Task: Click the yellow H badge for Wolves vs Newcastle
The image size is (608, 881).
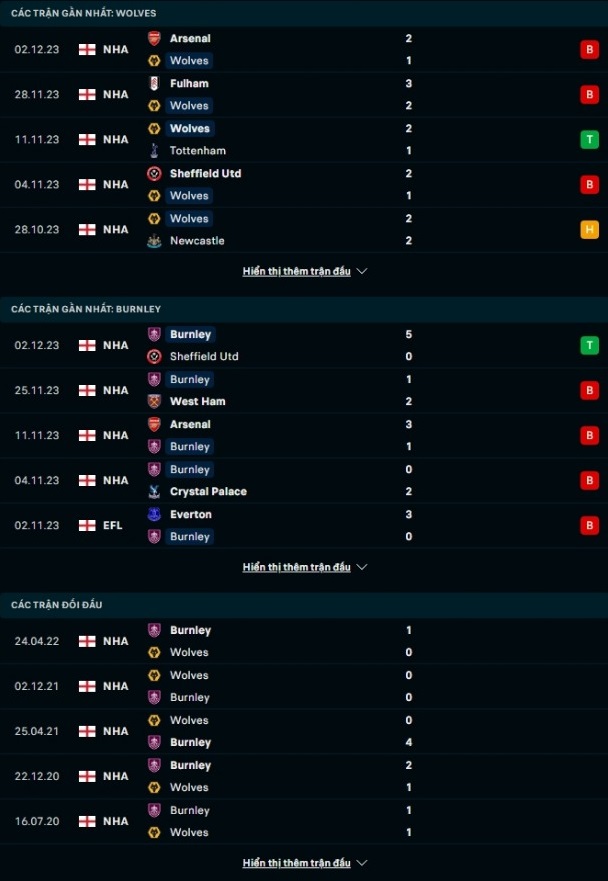Action: (x=589, y=229)
